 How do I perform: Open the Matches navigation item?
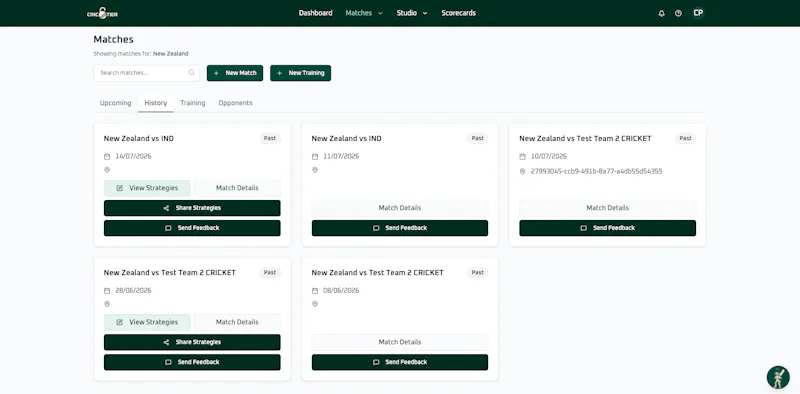click(359, 13)
